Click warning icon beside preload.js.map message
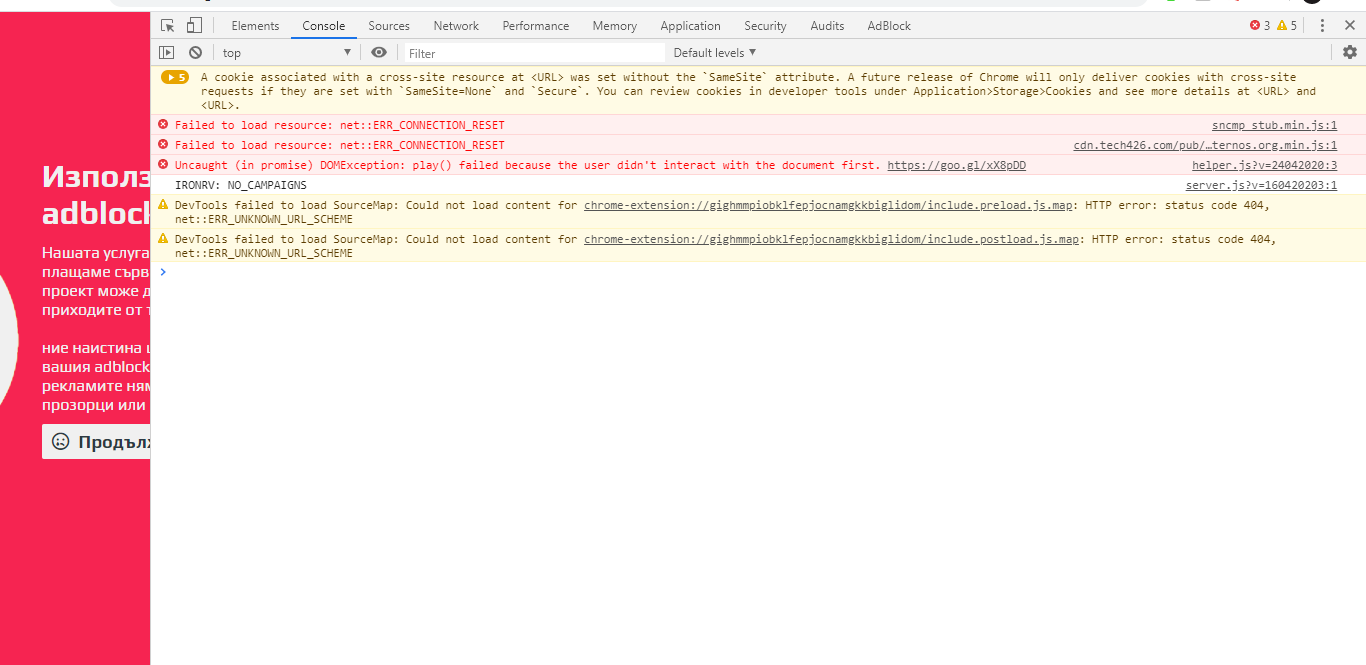This screenshot has width=1366, height=665. [x=163, y=204]
